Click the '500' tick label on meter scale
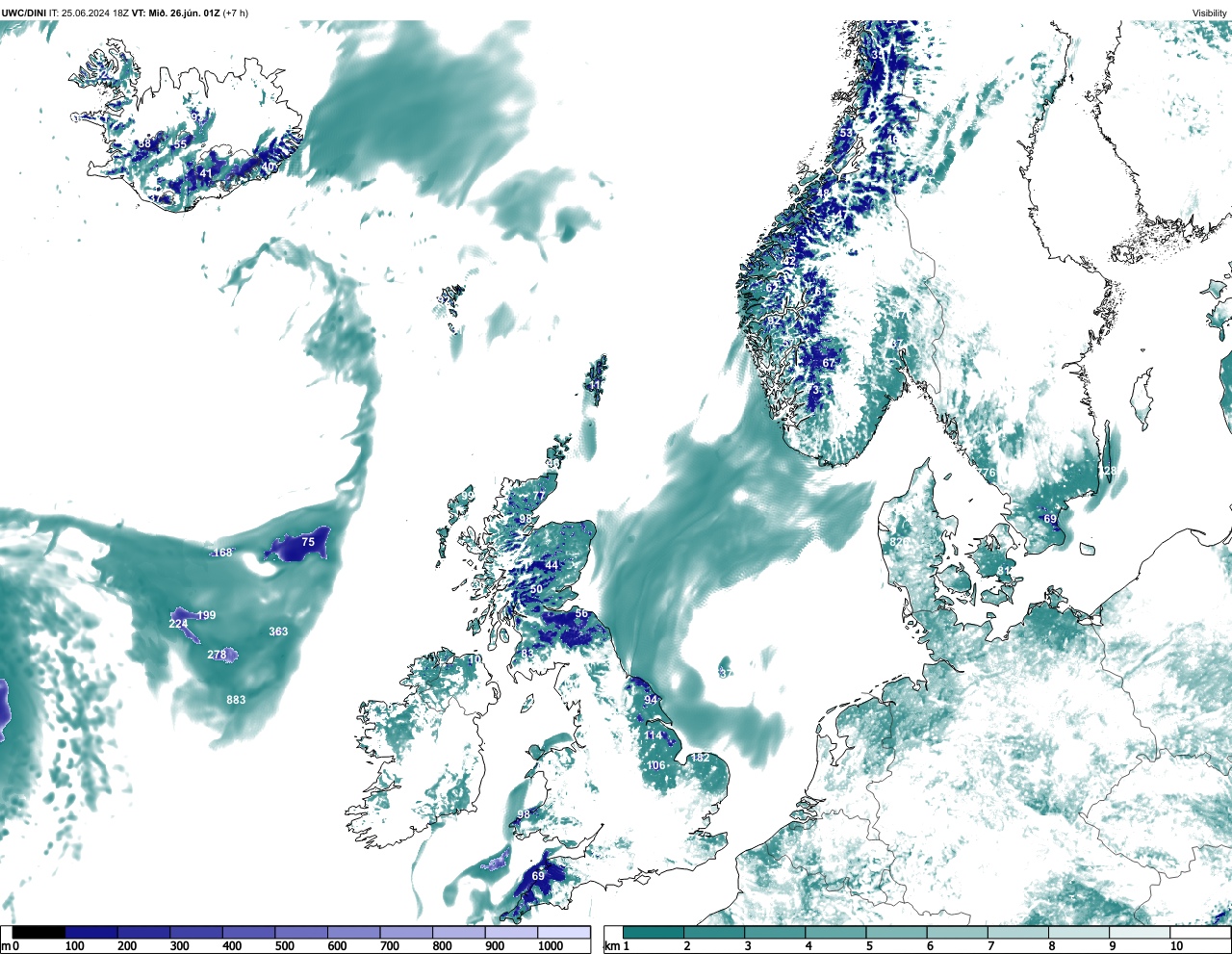 [284, 946]
